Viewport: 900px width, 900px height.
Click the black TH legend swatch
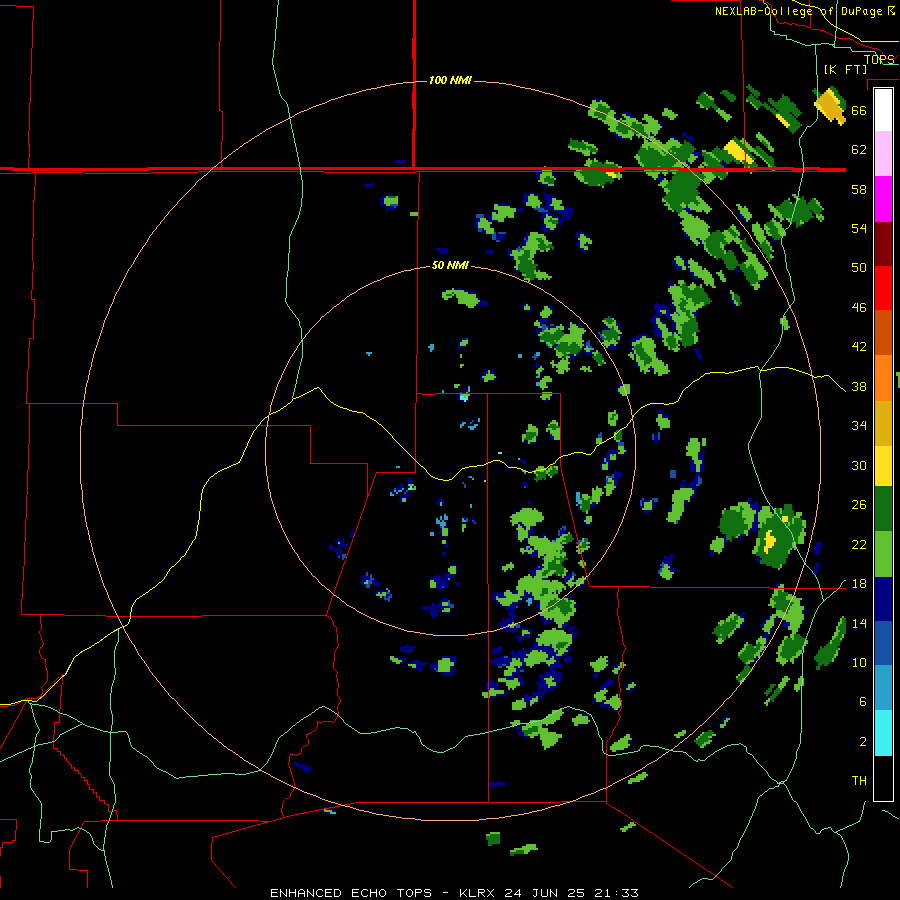coord(883,778)
